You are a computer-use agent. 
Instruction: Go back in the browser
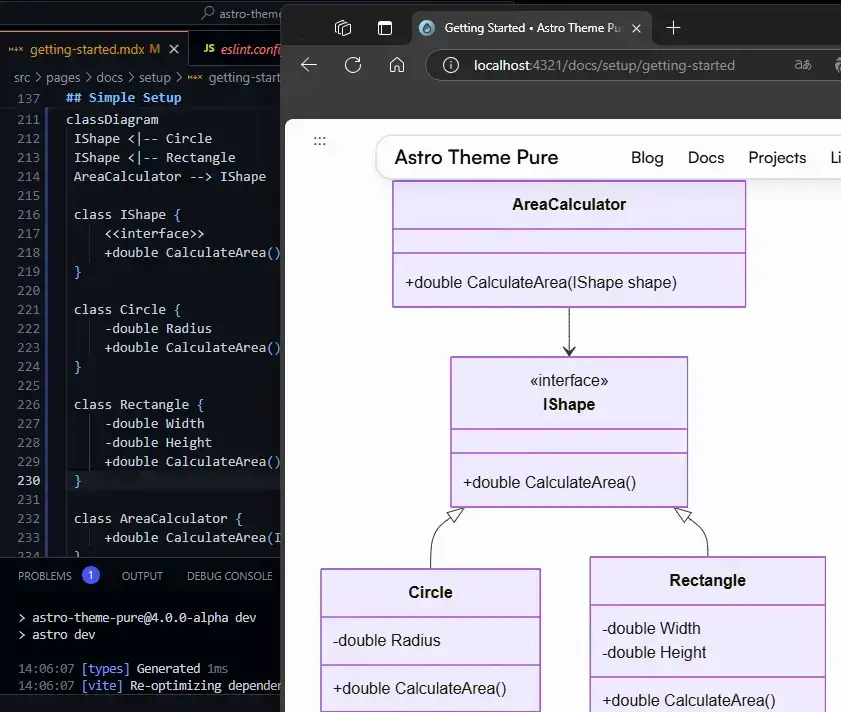309,65
